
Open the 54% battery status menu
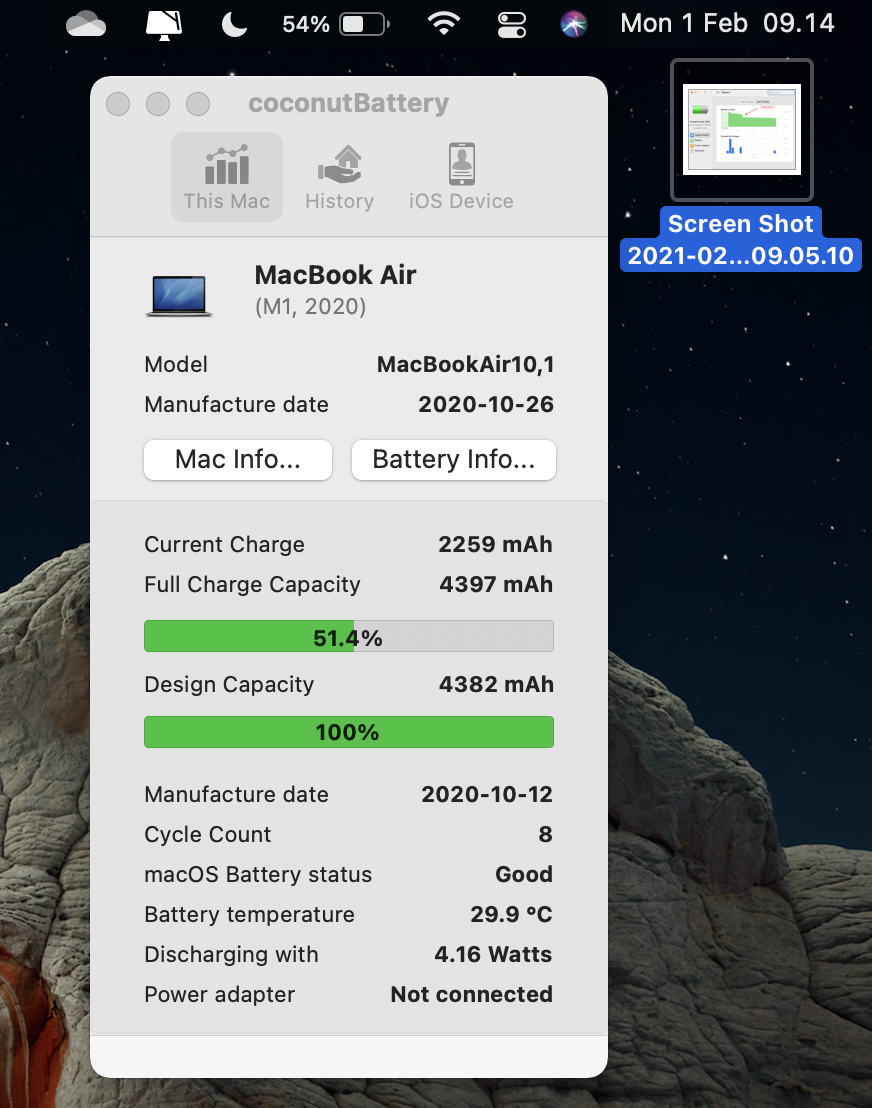click(x=336, y=24)
